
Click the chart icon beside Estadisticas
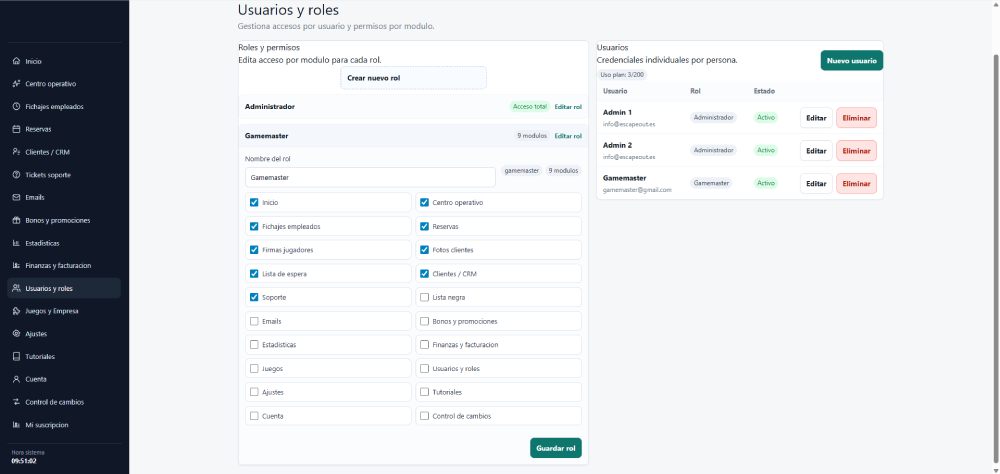click(17, 243)
